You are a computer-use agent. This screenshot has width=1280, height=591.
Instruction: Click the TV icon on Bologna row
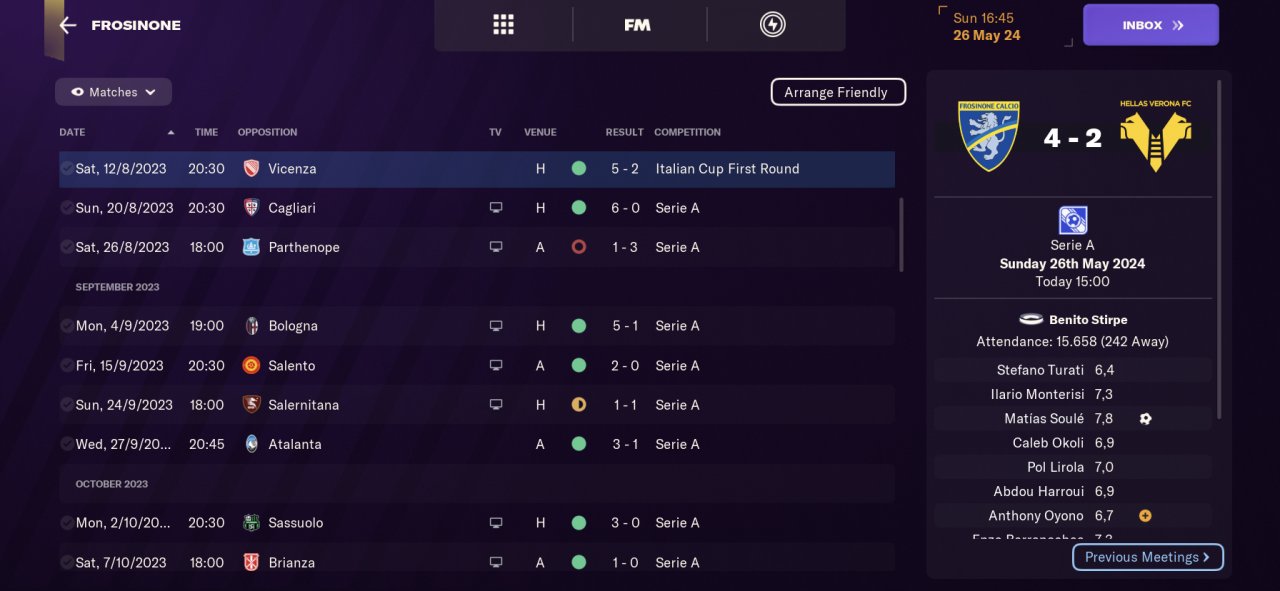tap(495, 326)
